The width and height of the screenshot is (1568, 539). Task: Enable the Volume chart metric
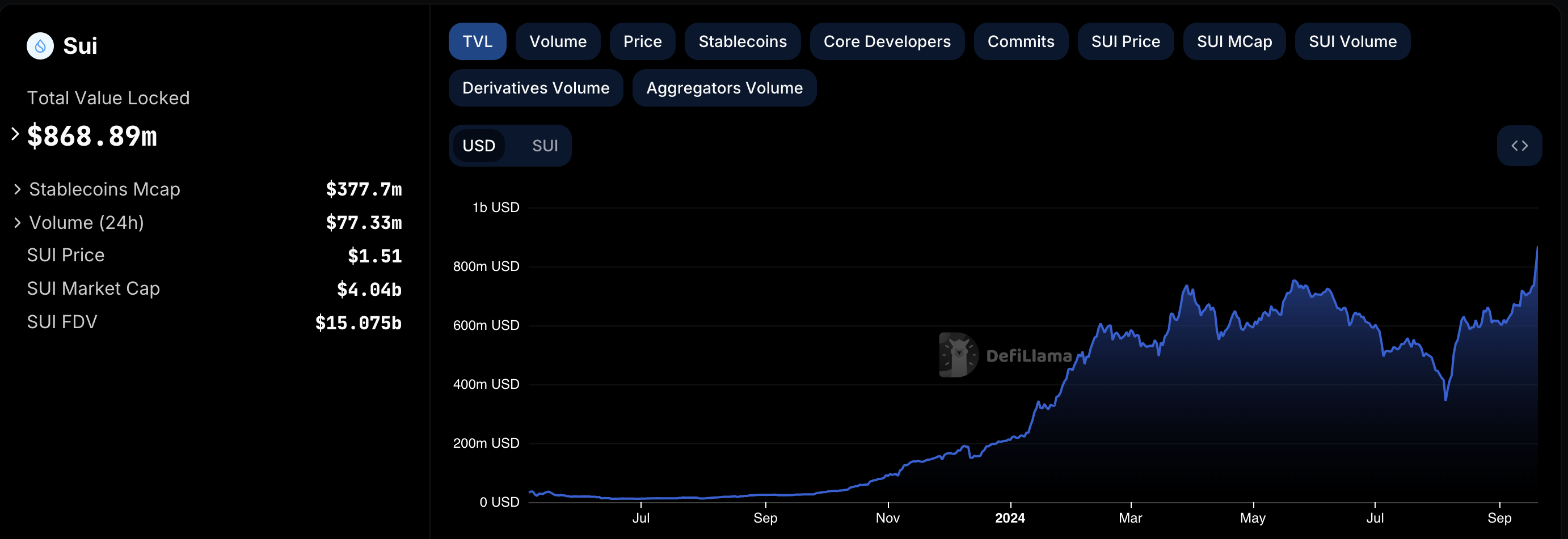[557, 41]
